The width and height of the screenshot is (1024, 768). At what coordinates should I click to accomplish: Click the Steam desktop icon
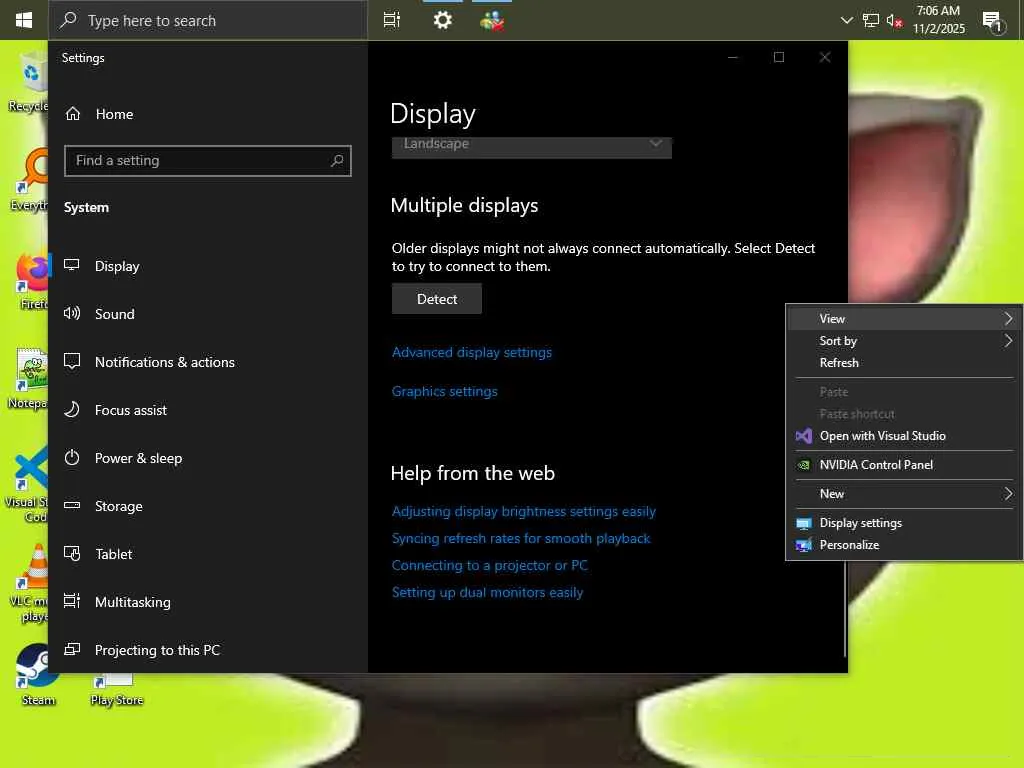38,675
